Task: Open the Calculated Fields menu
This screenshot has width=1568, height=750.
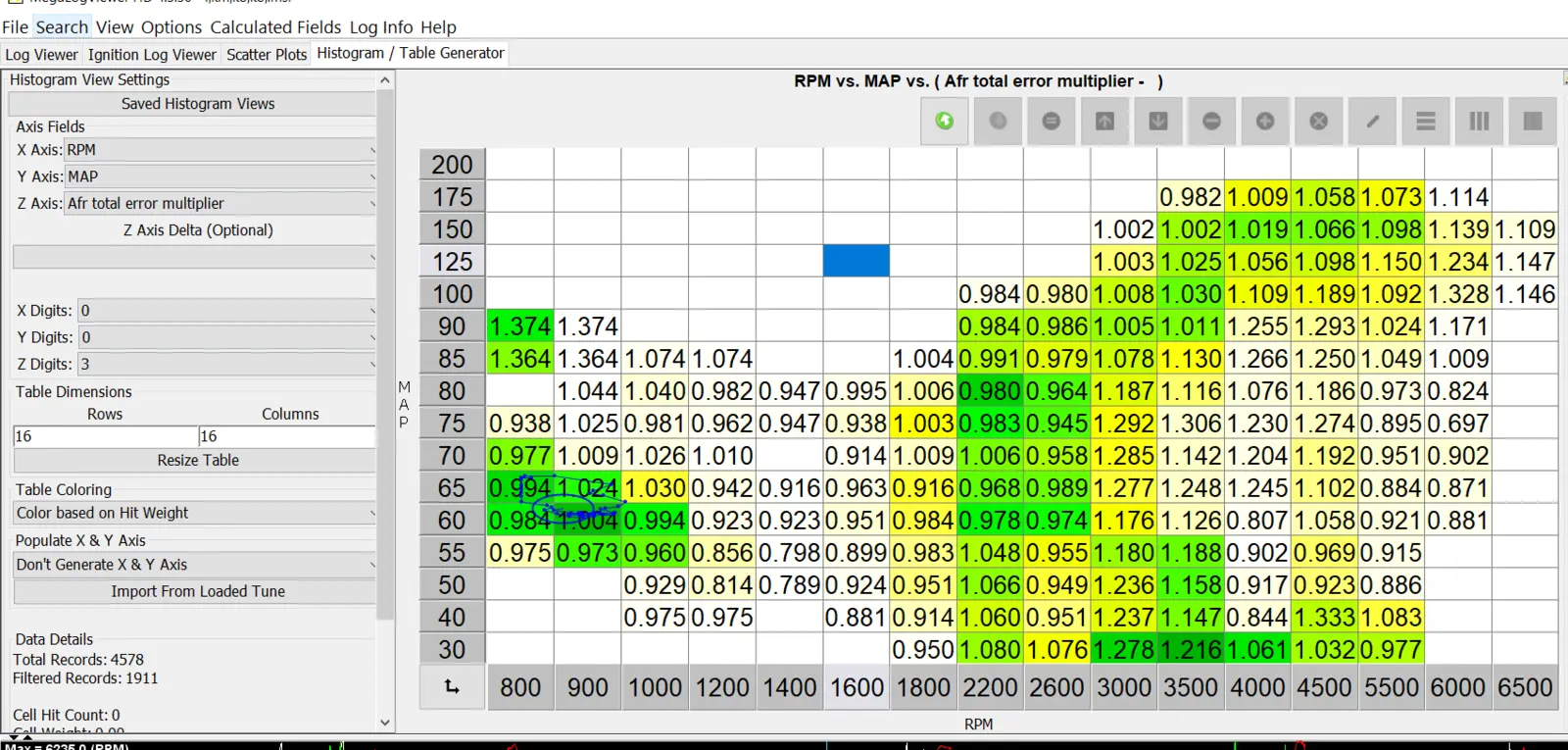Action: pos(275,27)
